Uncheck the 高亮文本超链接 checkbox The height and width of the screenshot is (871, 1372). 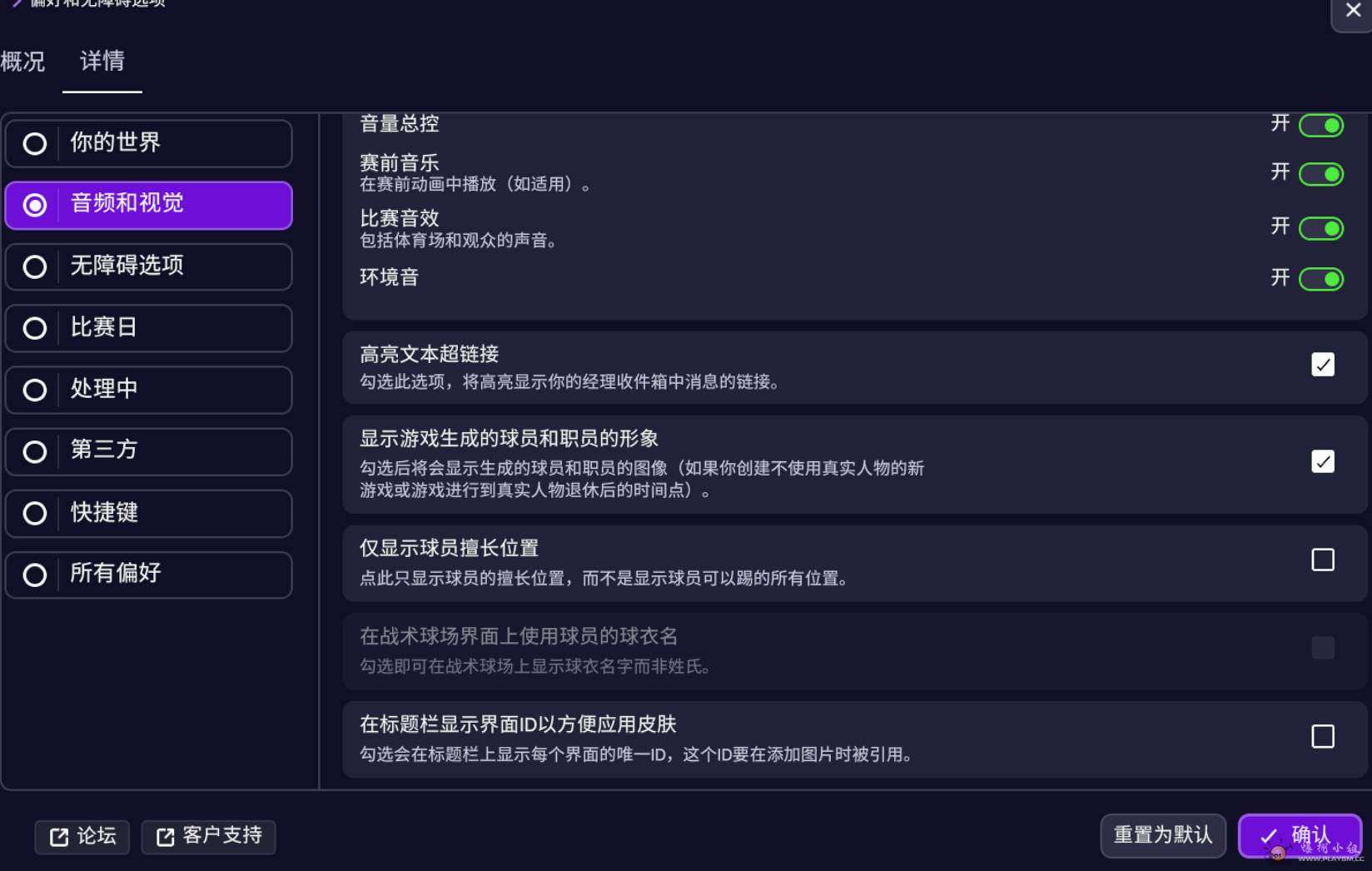[1322, 365]
